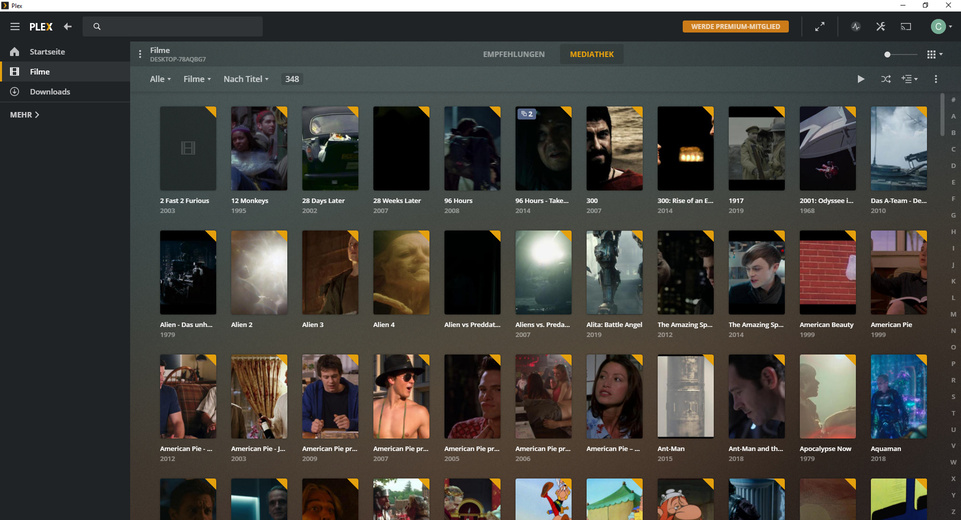The width and height of the screenshot is (961, 520).
Task: Expand the MEHR sidebar section
Action: tap(25, 115)
